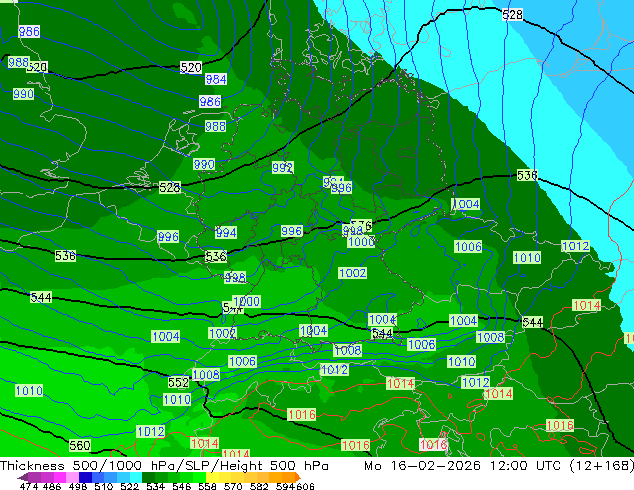Screen dimensions: 634x490
Task: Click the black 560 height contour label
Action: point(80,446)
